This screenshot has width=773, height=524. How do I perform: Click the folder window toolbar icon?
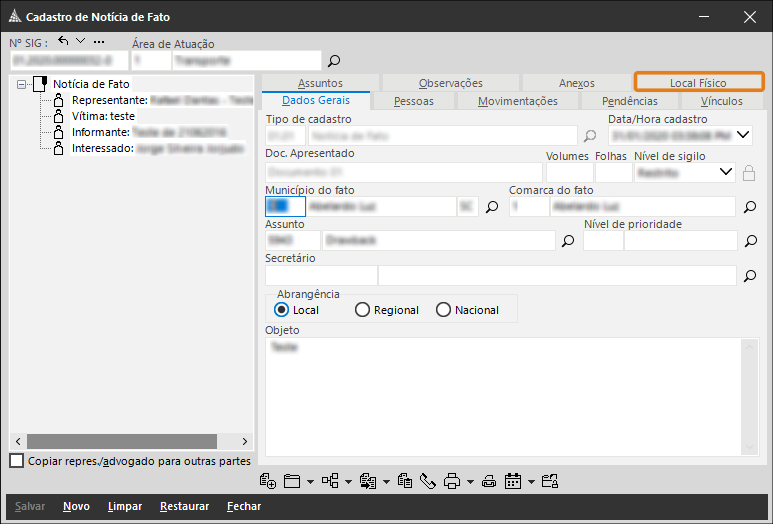[292, 481]
